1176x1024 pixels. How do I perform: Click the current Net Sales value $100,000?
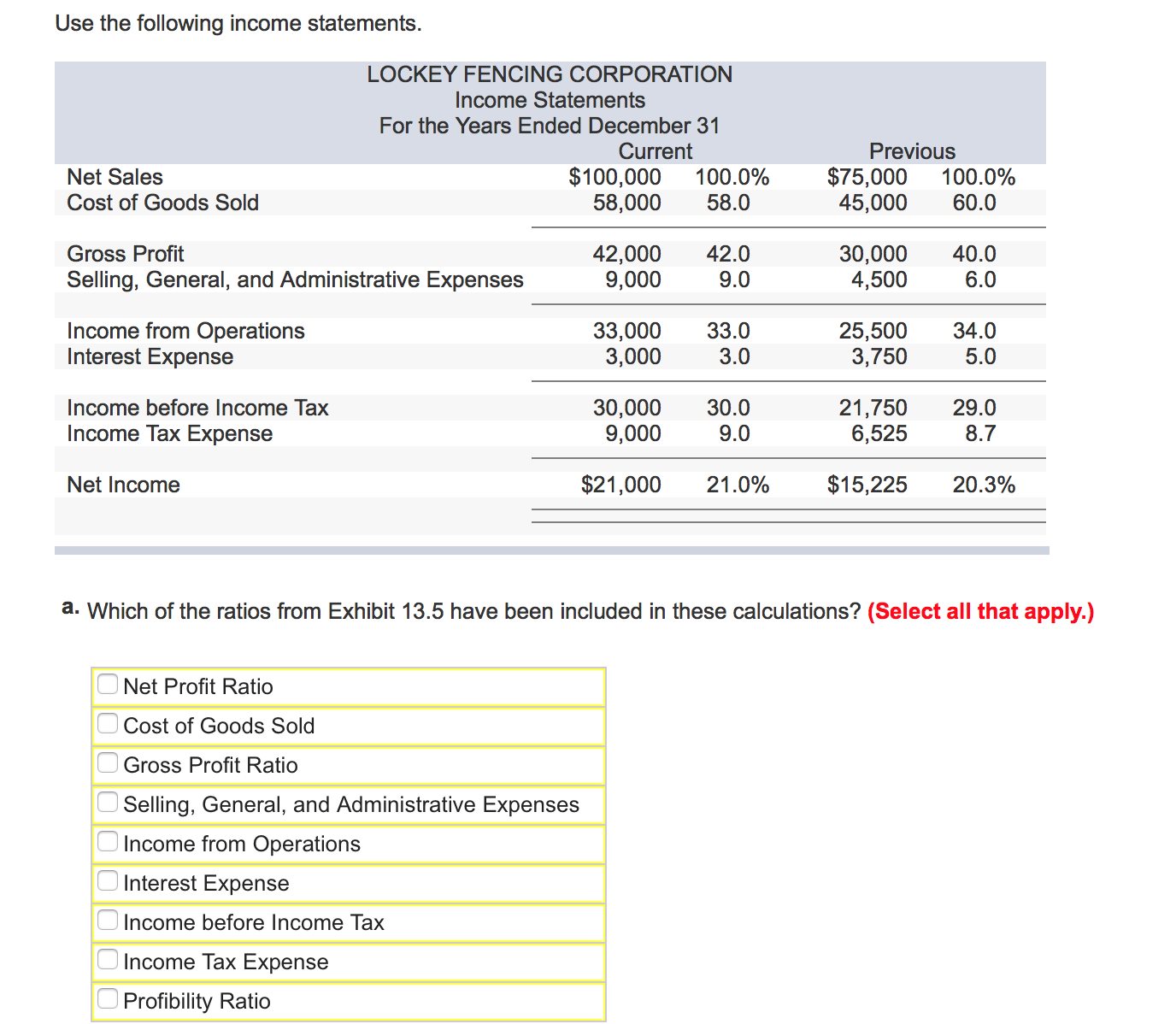pyautogui.click(x=614, y=177)
